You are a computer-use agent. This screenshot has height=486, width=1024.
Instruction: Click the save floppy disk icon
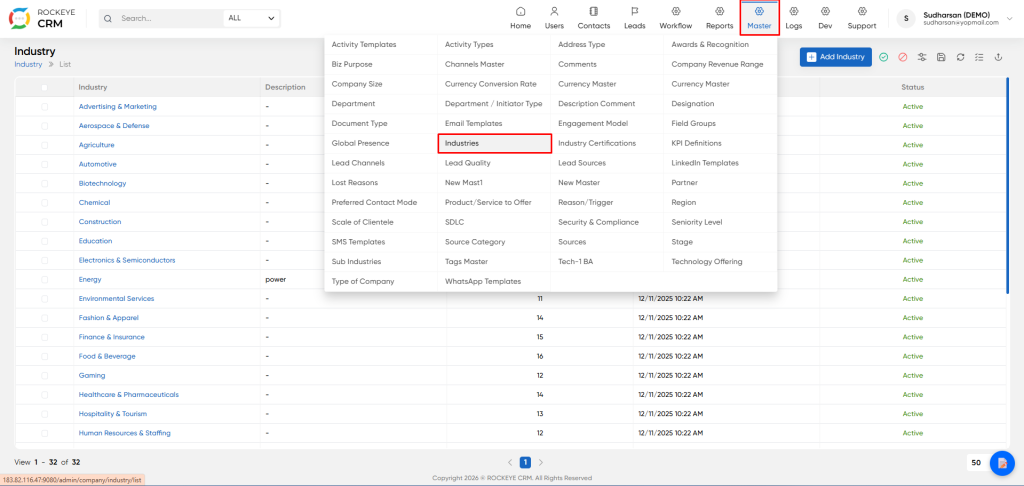[941, 57]
